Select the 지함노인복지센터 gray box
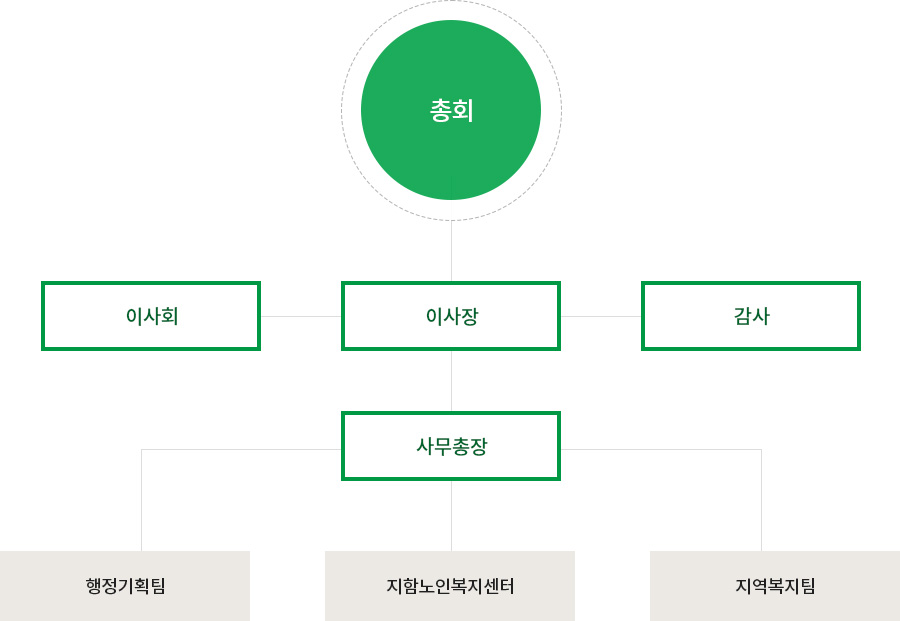900x621 pixels. (x=450, y=586)
